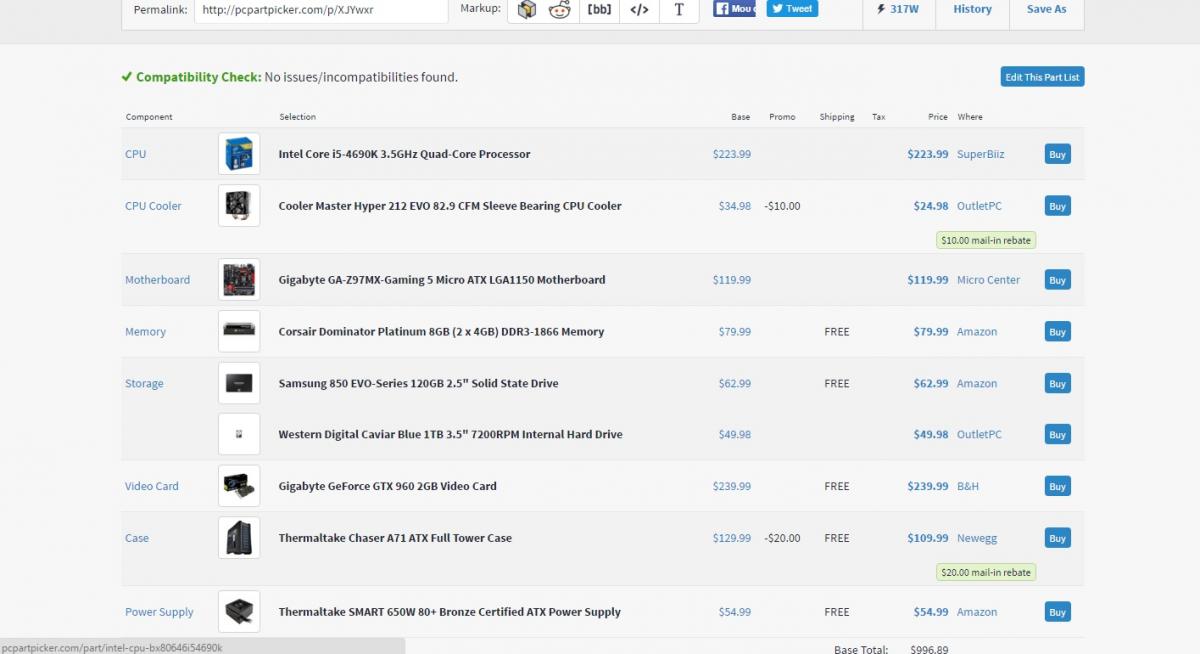Open Western Digital Caviar Blue details
The height and width of the screenshot is (654, 1200).
pos(450,434)
